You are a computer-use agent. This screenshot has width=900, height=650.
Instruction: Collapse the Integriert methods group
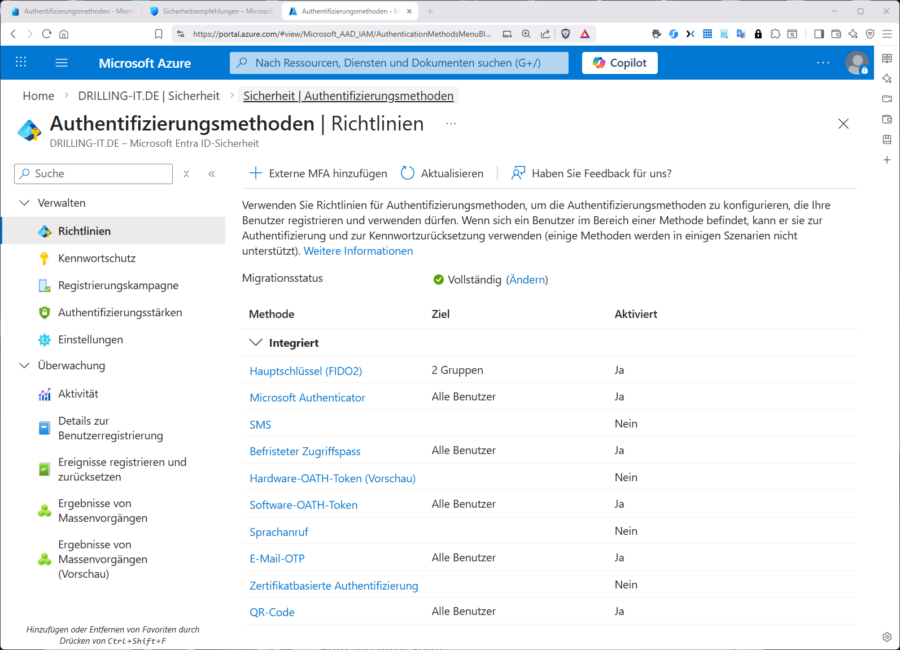[x=256, y=341]
